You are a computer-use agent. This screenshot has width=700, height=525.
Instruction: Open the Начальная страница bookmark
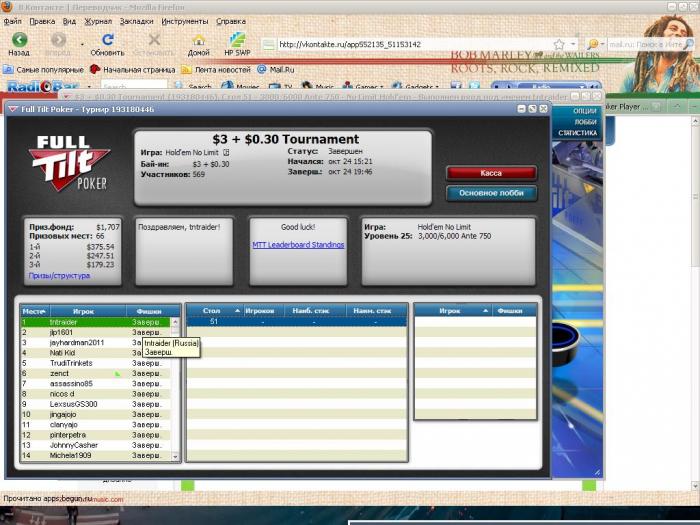pos(132,70)
